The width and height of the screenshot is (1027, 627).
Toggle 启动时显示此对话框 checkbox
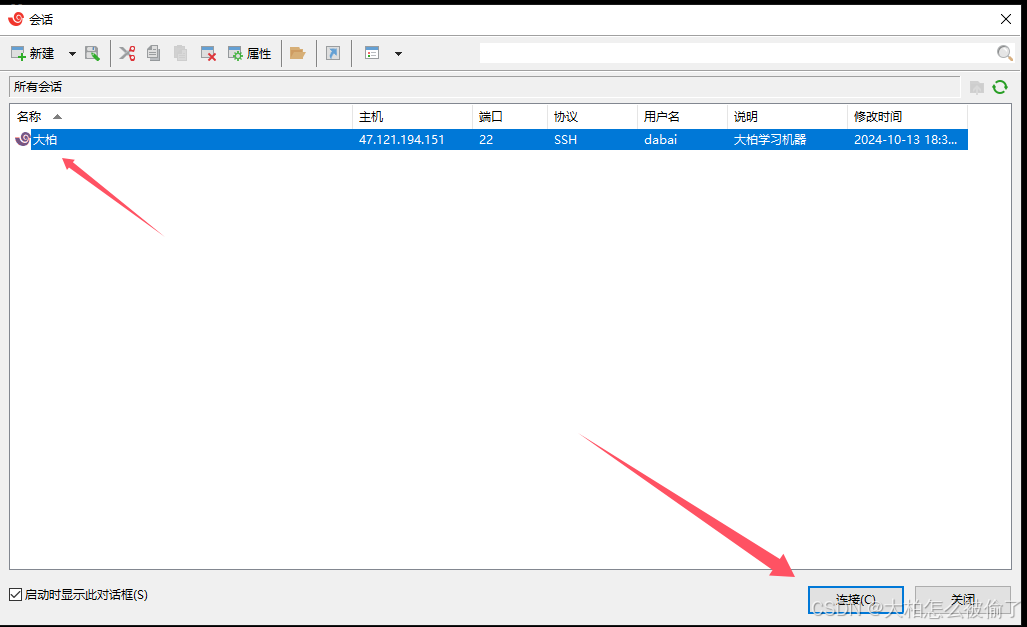[x=16, y=594]
